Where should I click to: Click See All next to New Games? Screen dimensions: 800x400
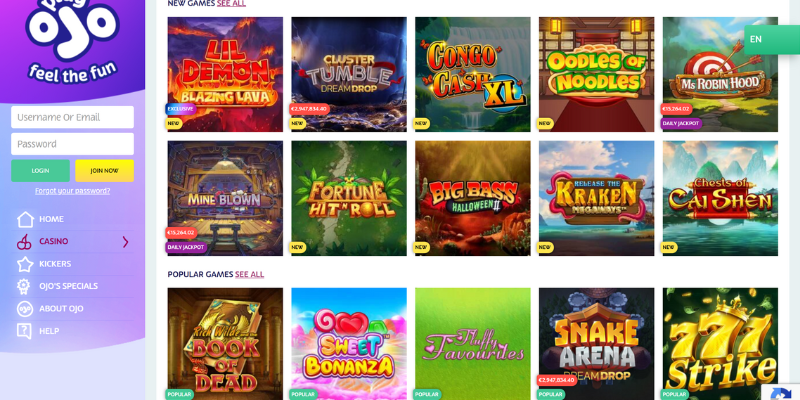(x=231, y=3)
